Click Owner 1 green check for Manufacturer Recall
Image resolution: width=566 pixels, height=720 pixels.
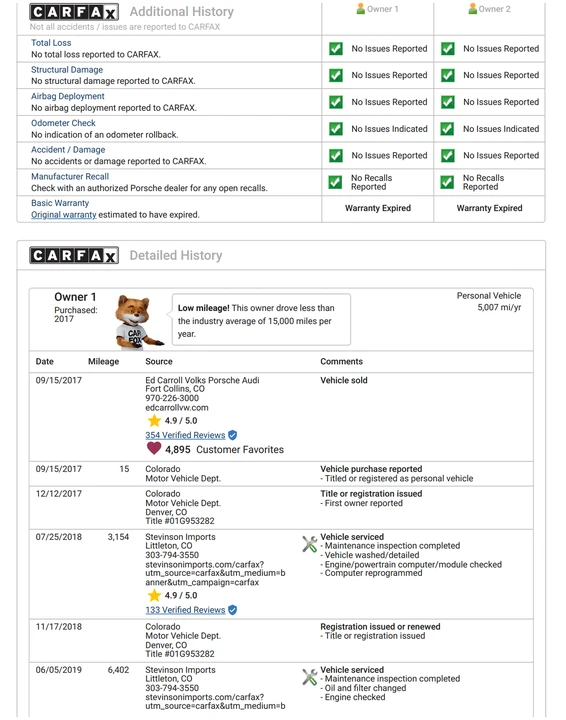click(x=336, y=182)
